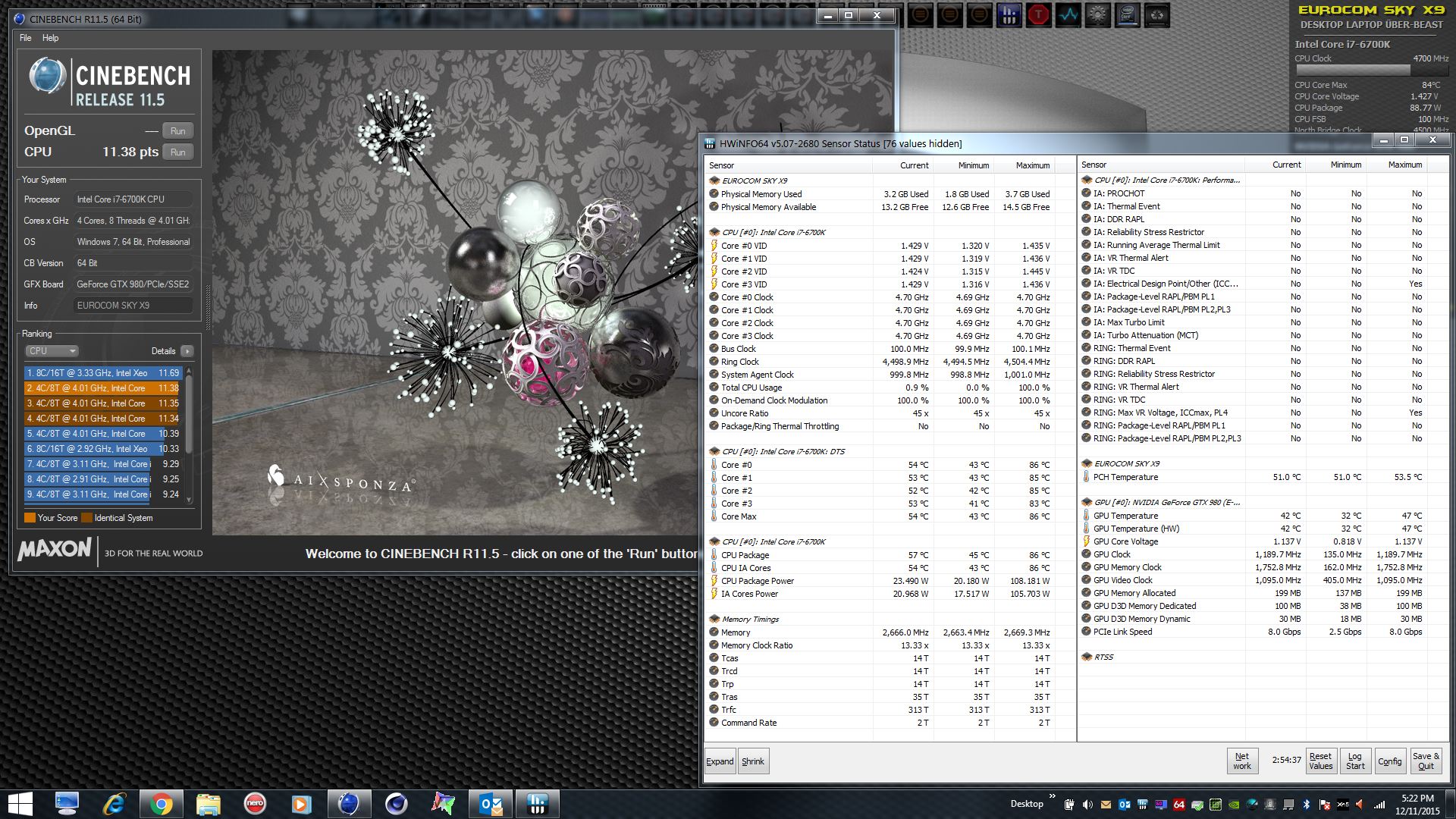Click the Intel Core icon in top dock
The image size is (1456, 819).
(1128, 15)
